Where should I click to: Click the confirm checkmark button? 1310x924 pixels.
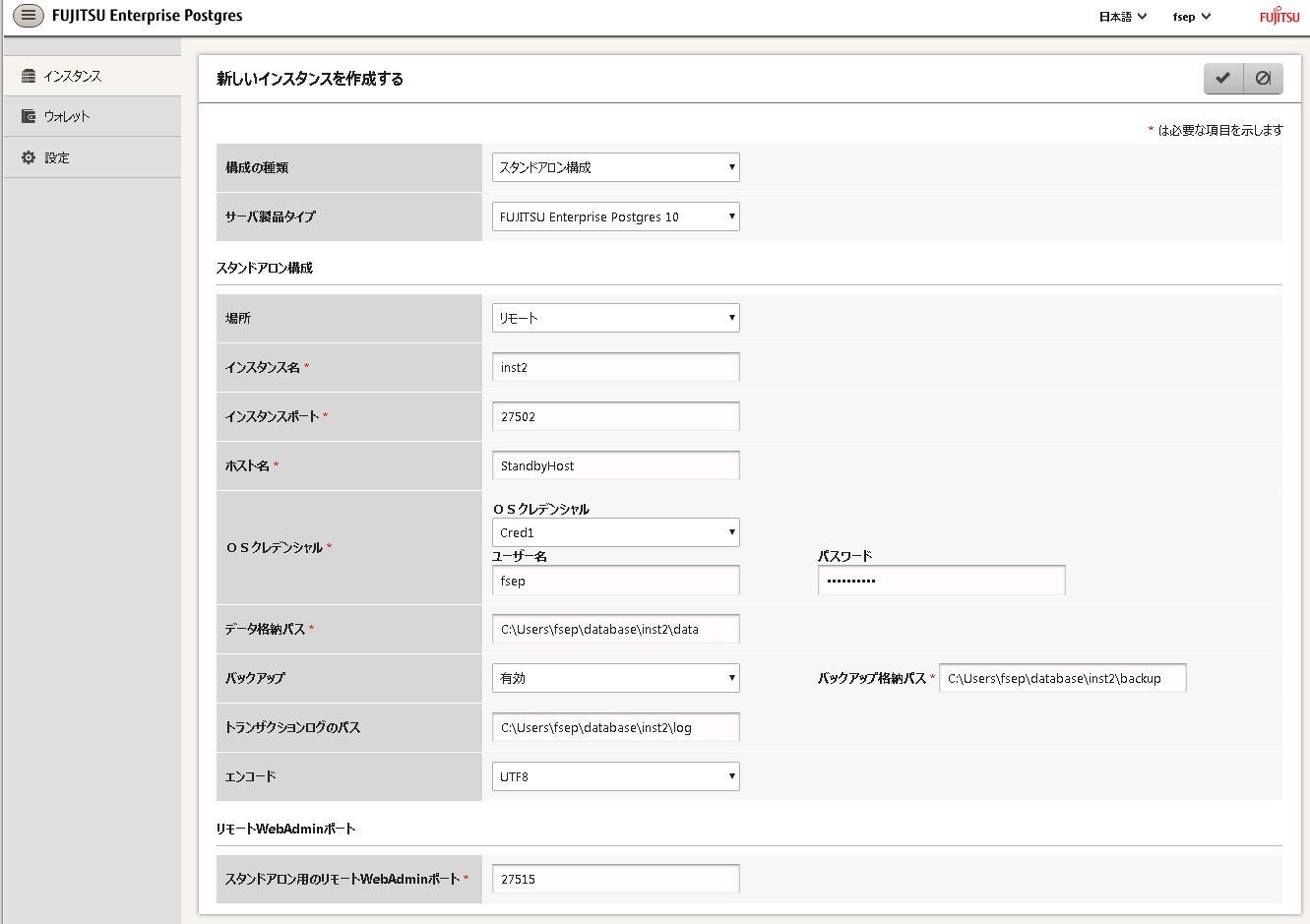pyautogui.click(x=1223, y=79)
